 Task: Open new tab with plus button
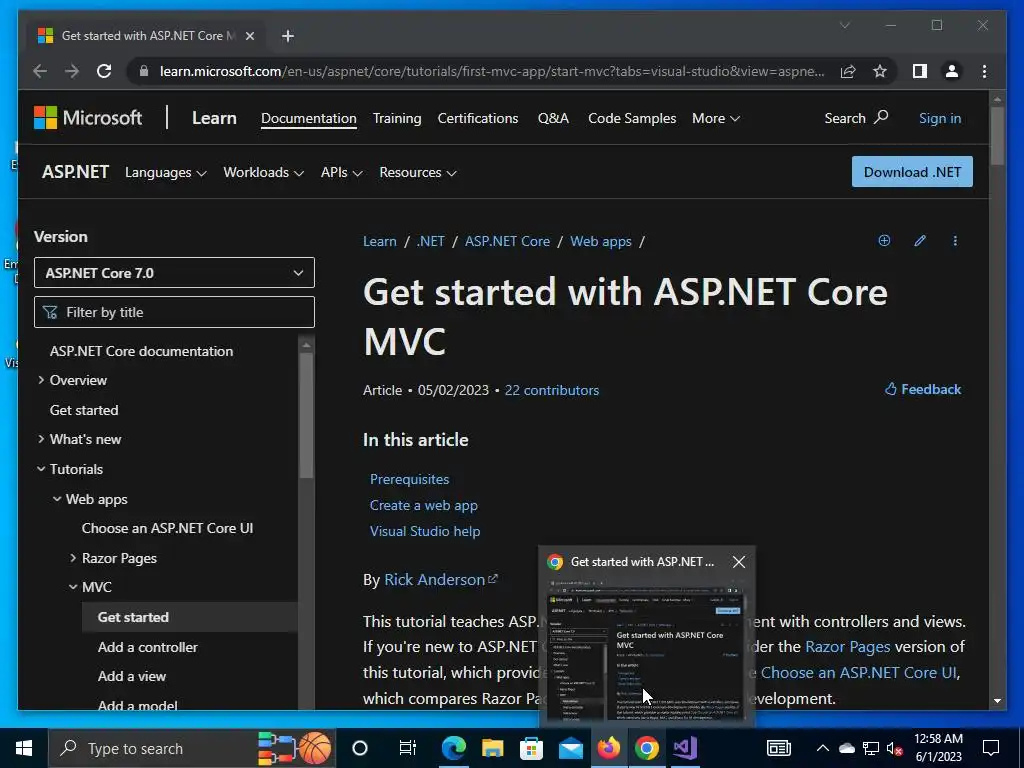(x=287, y=36)
